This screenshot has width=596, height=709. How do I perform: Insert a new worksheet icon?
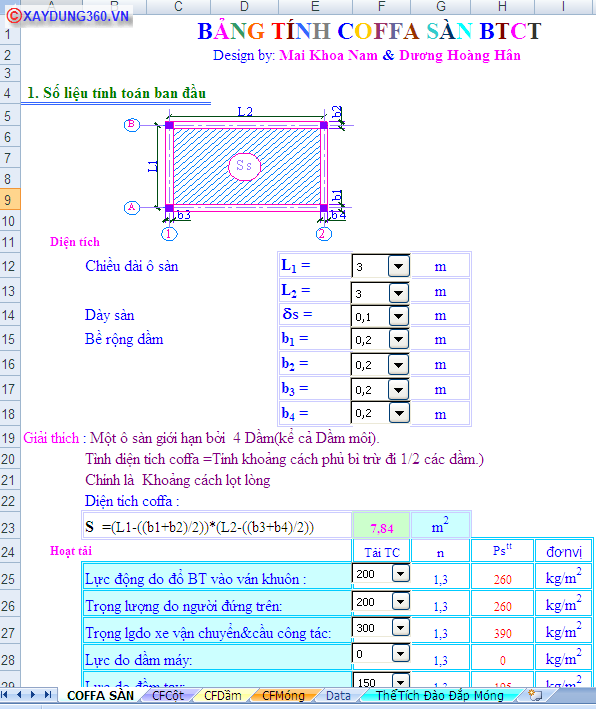tap(535, 695)
